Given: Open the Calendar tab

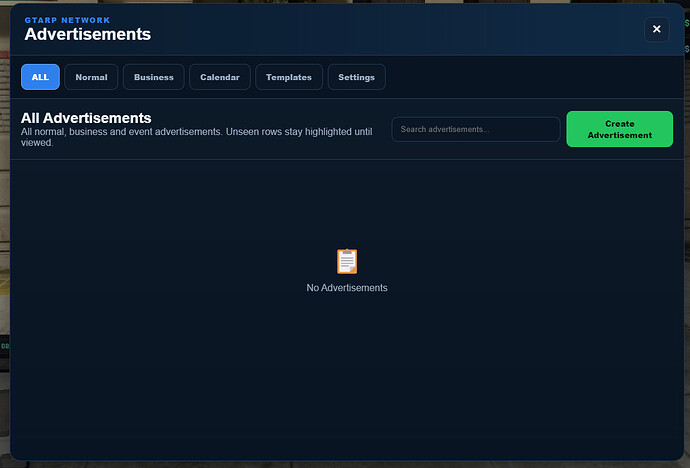Looking at the screenshot, I should tap(220, 77).
